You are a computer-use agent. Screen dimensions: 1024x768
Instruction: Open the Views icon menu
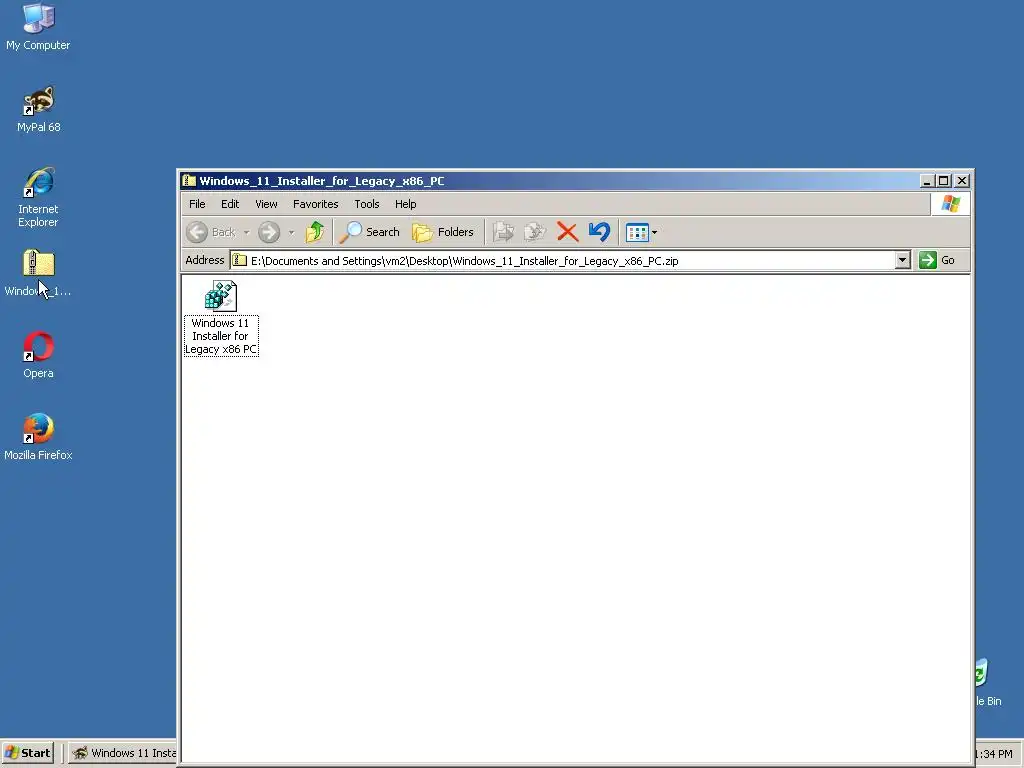point(641,232)
